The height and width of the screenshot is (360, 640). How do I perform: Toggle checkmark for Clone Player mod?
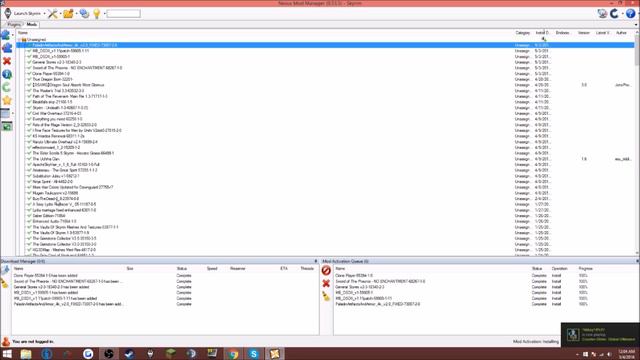coord(29,74)
